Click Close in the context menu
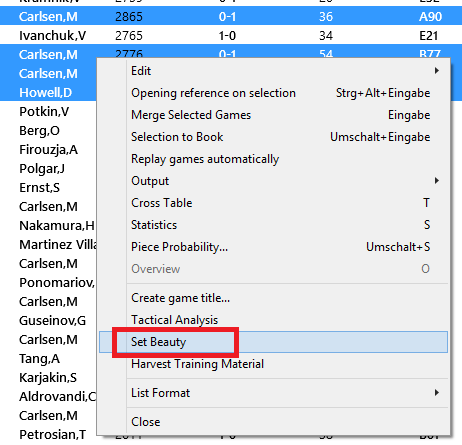The width and height of the screenshot is (462, 445). pyautogui.click(x=273, y=422)
